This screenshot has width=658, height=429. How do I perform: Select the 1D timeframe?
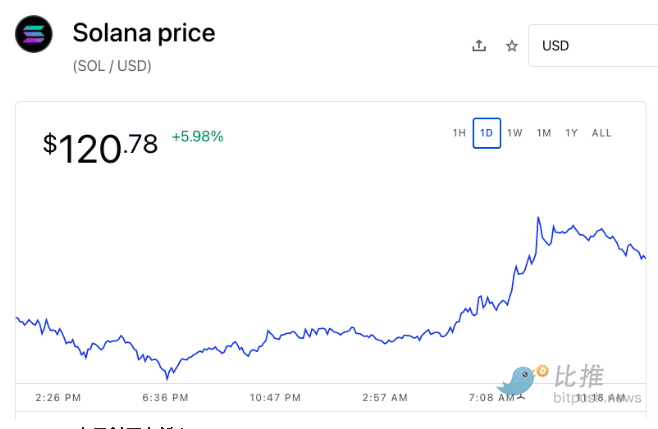[487, 133]
